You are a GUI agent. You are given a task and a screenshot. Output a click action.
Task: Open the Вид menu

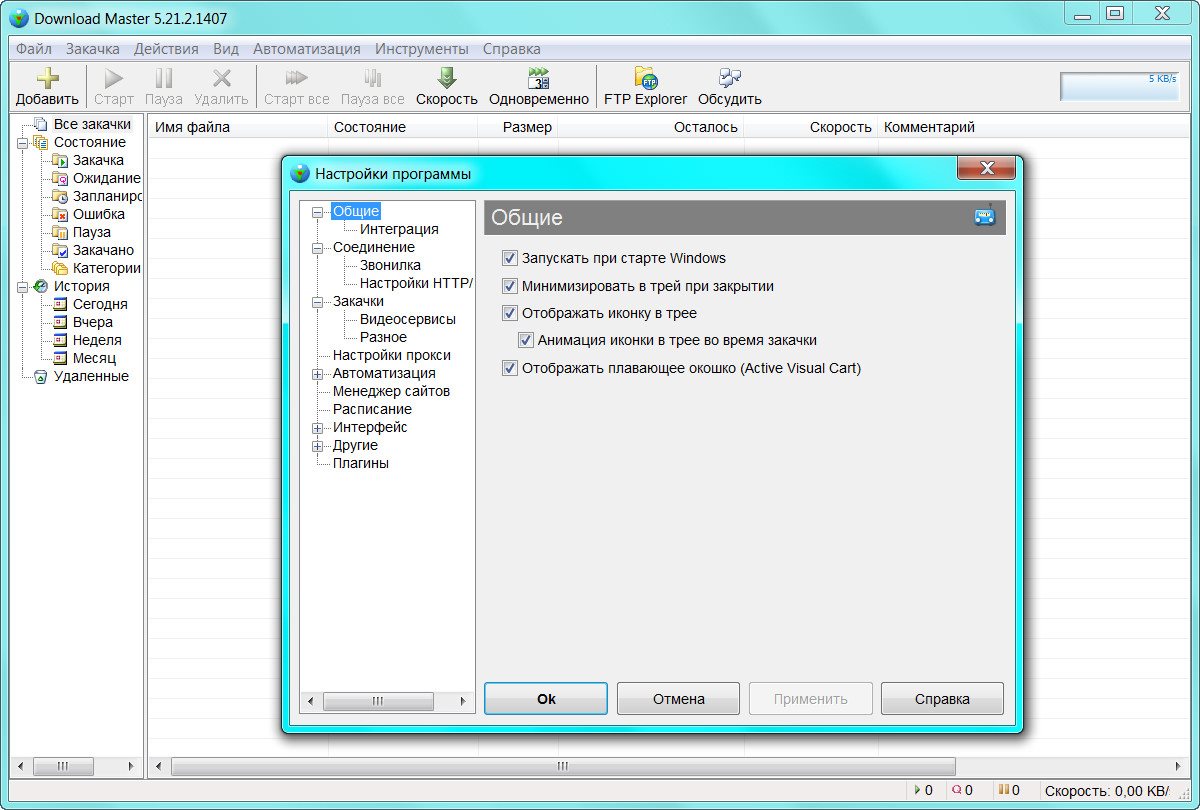(x=226, y=48)
